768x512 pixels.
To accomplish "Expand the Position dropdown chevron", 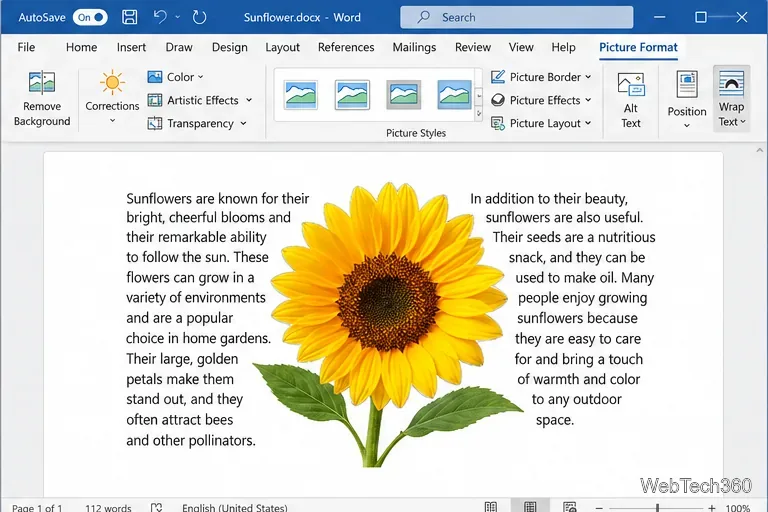I will point(687,126).
